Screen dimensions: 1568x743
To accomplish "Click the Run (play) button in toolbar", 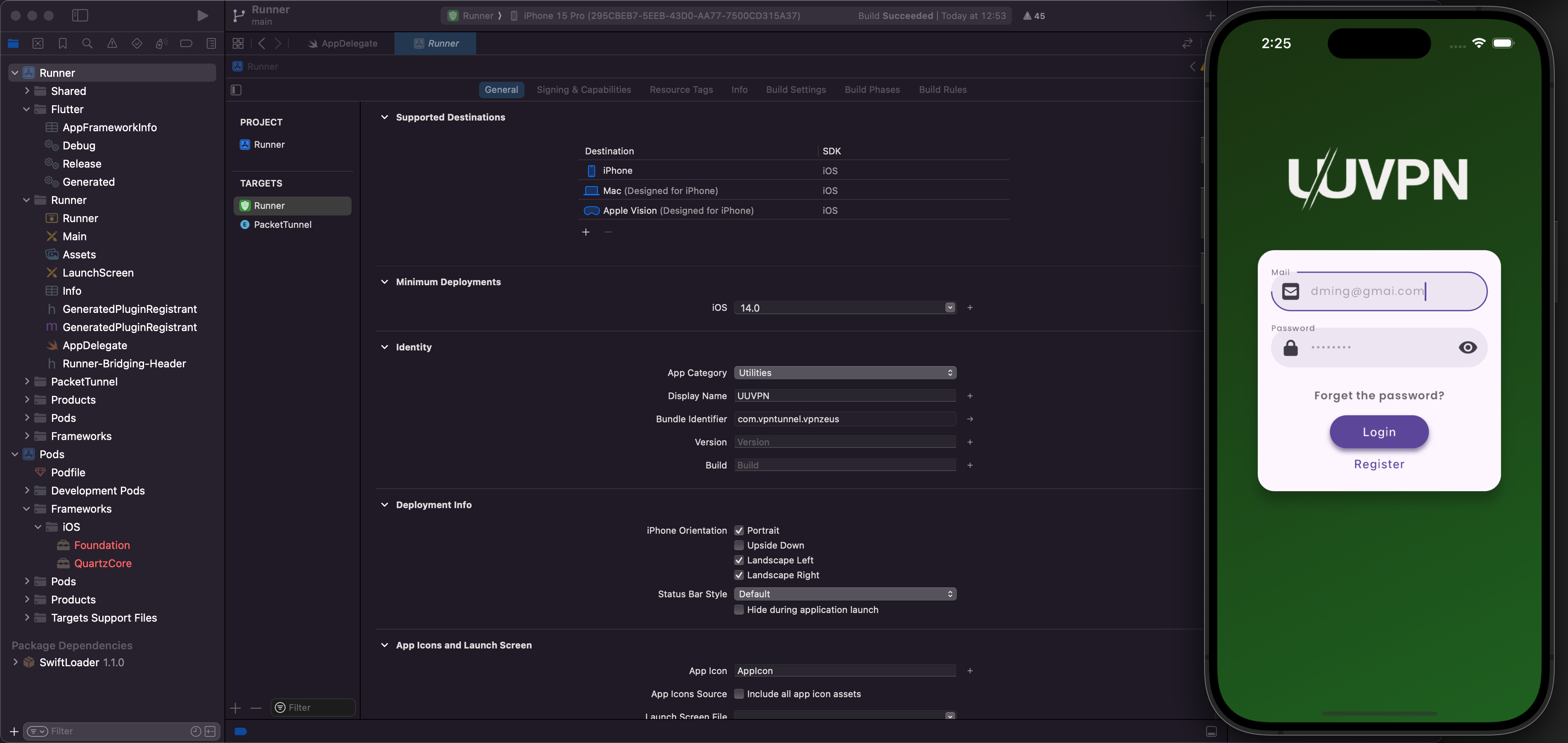I will click(x=203, y=16).
